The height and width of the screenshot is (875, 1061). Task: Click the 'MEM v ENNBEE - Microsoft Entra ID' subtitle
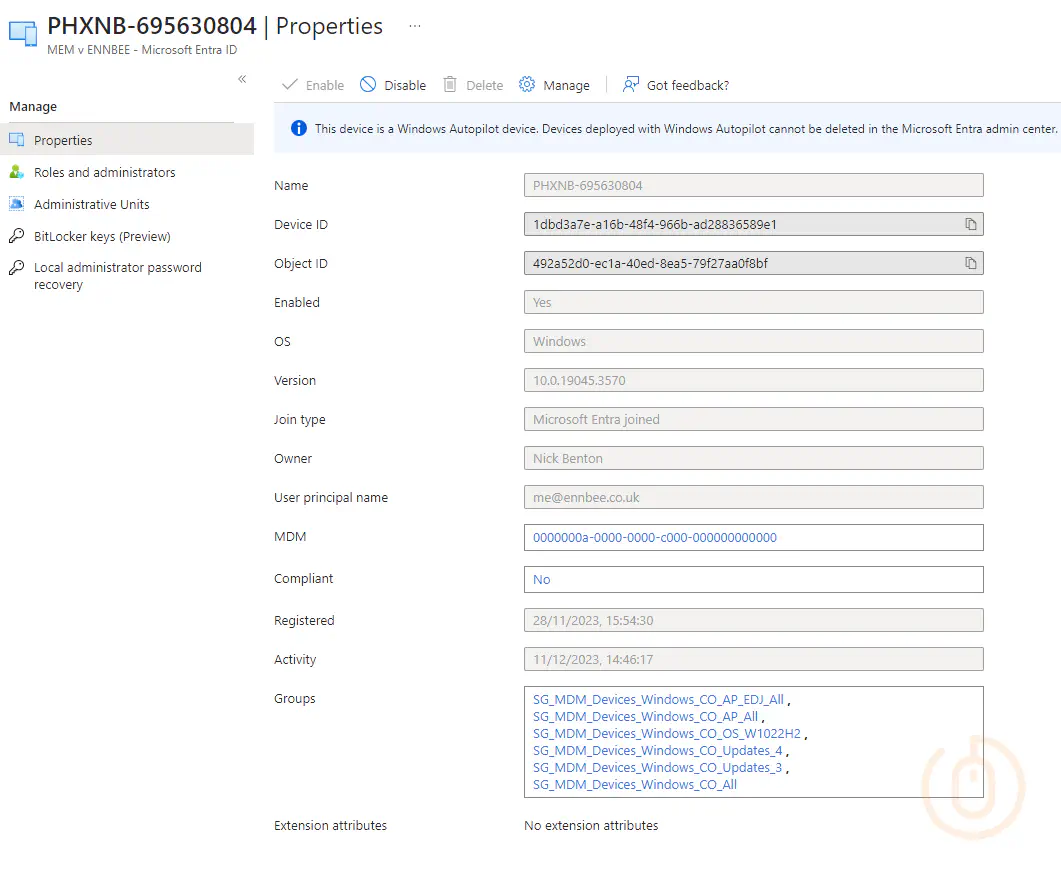(142, 49)
